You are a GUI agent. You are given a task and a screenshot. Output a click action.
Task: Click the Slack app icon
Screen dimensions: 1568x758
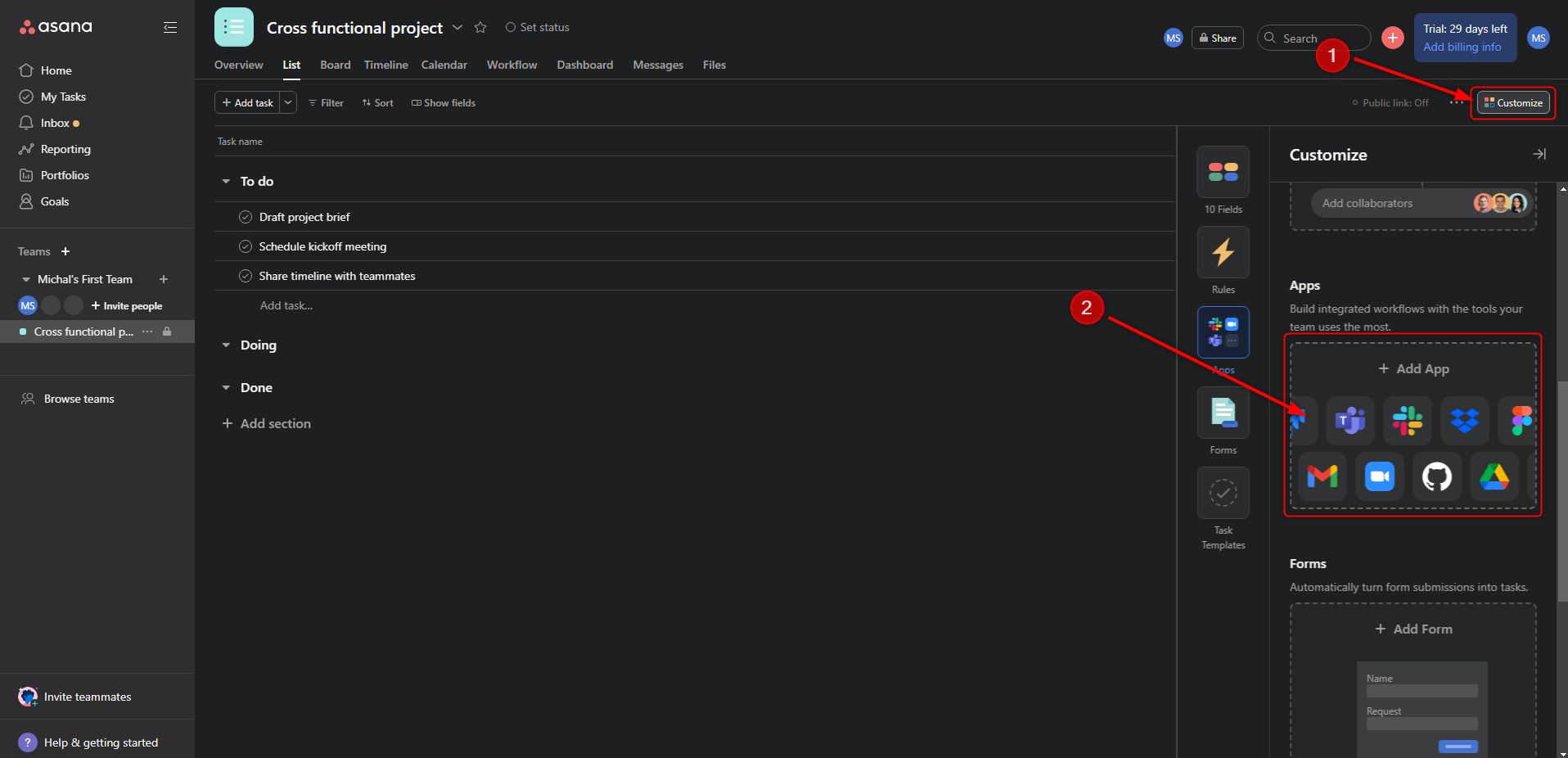tap(1407, 421)
